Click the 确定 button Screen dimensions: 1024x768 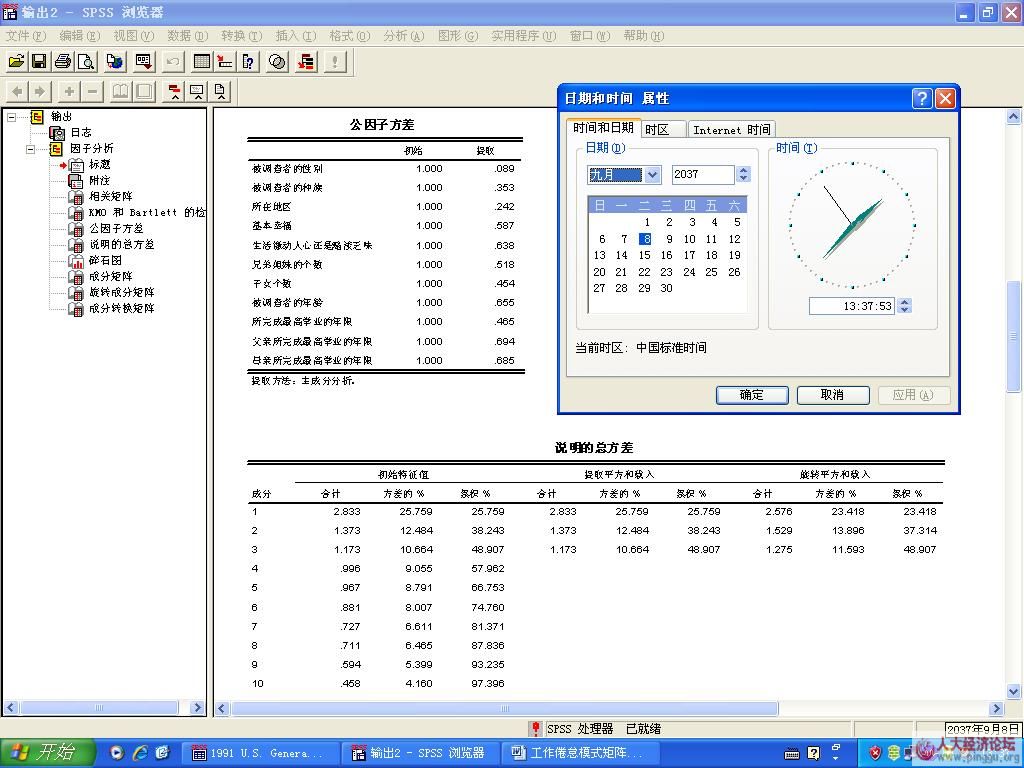coord(752,395)
